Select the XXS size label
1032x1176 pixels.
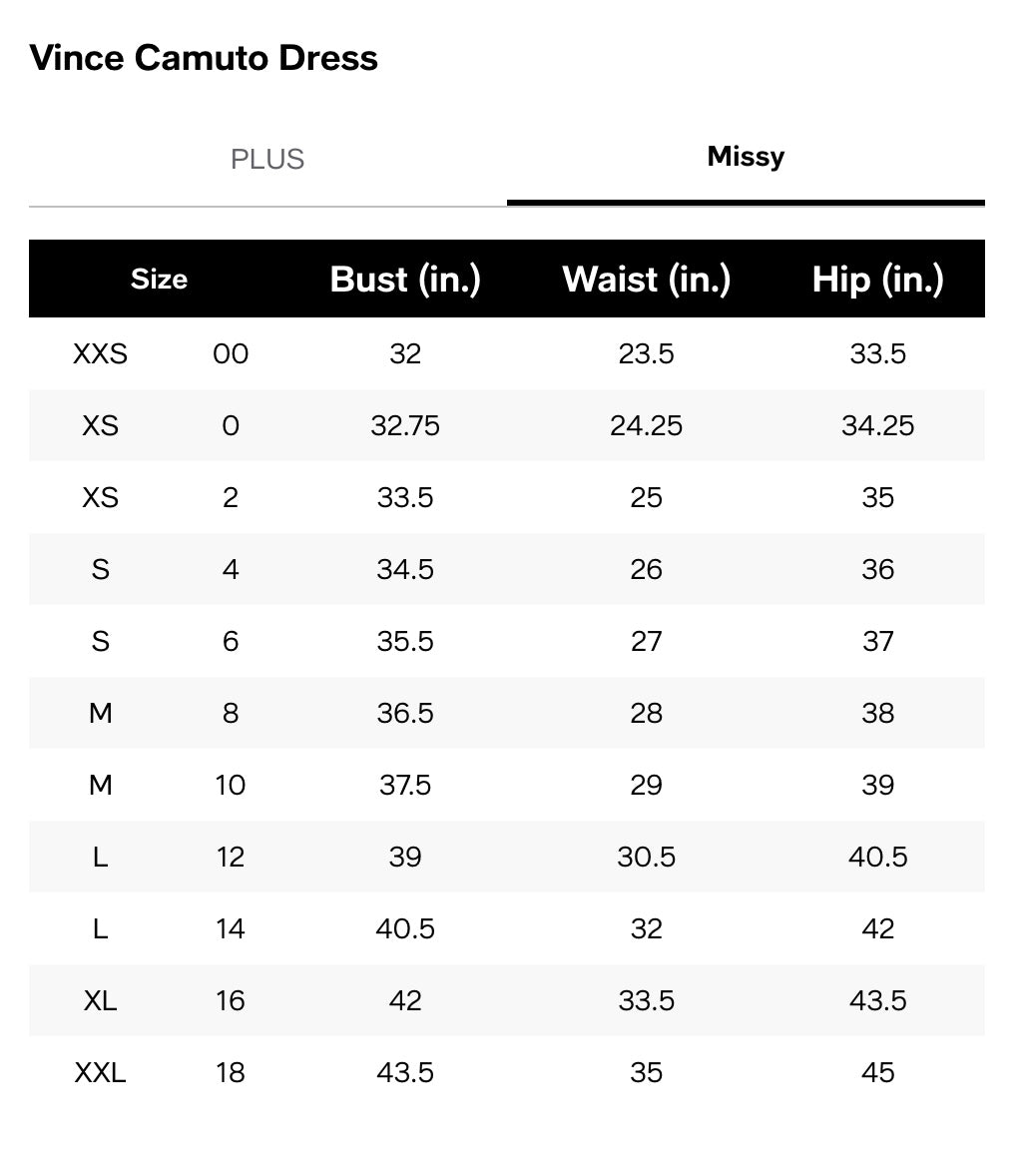(x=100, y=353)
